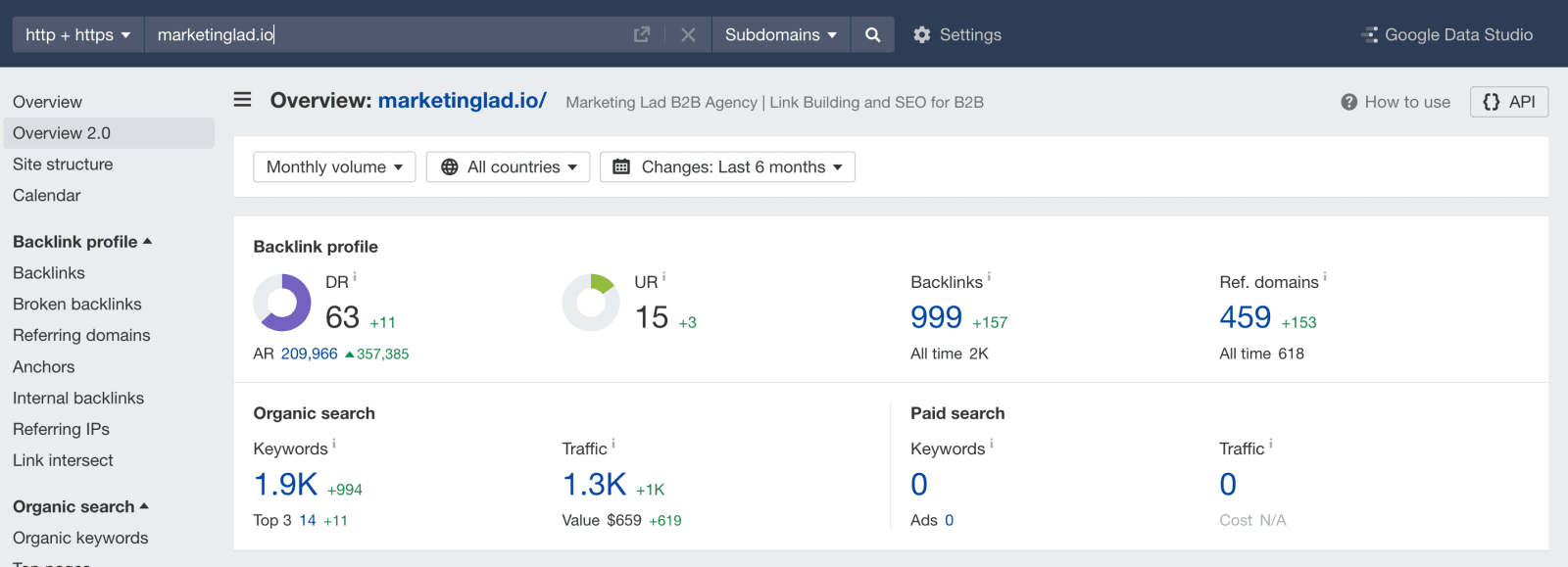Click the Ads value 0
This screenshot has width=1568, height=567.
tap(949, 520)
